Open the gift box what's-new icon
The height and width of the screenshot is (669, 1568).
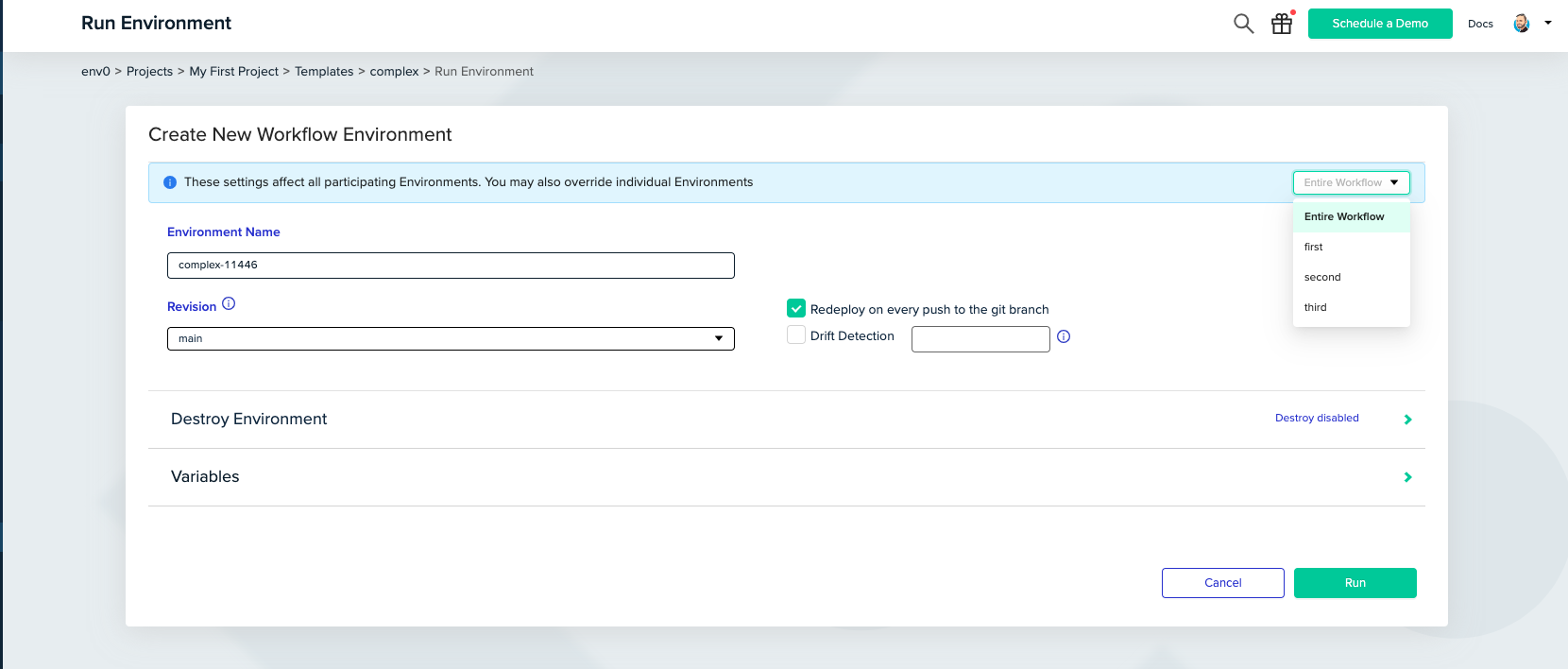(1282, 24)
